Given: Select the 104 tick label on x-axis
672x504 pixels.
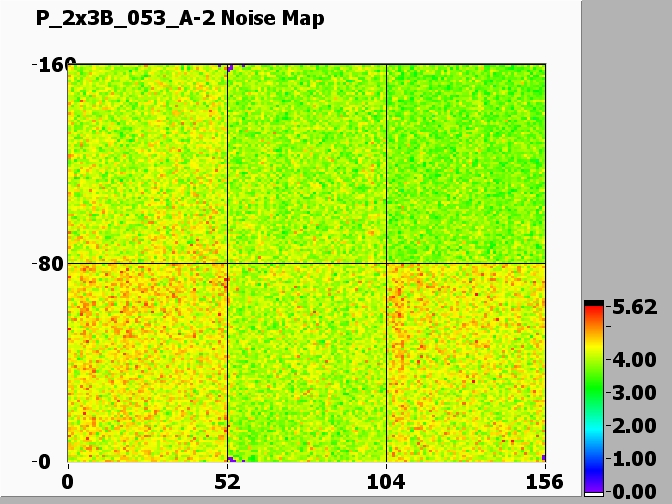Looking at the screenshot, I should (386, 482).
